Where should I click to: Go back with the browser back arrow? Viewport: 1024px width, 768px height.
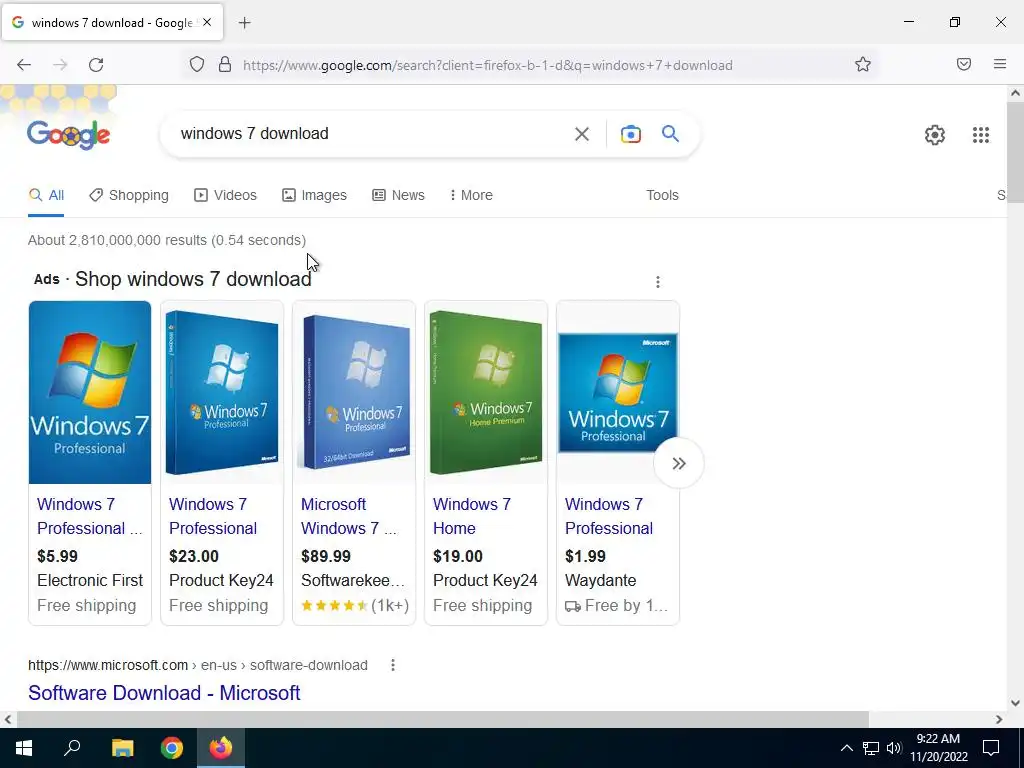[x=24, y=65]
